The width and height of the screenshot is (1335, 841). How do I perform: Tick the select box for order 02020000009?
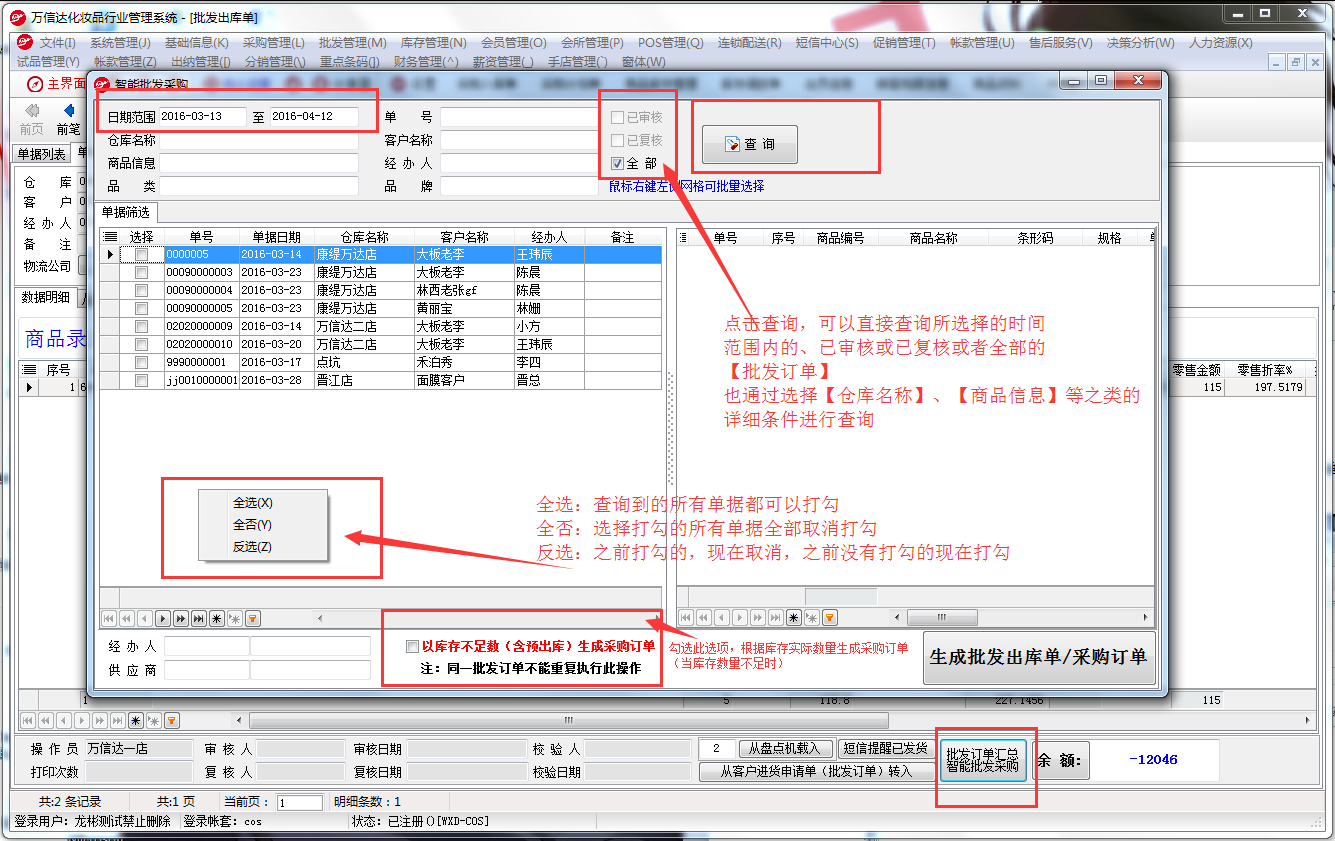141,327
